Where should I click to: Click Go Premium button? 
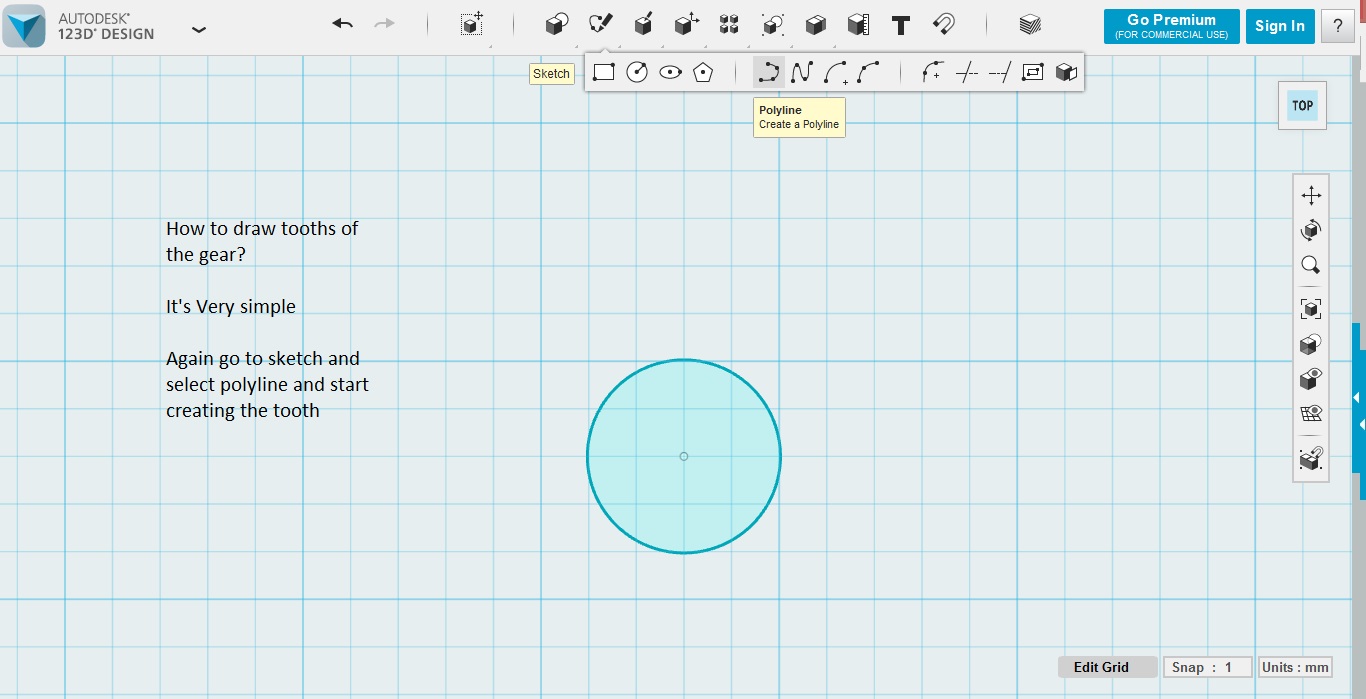pos(1170,26)
